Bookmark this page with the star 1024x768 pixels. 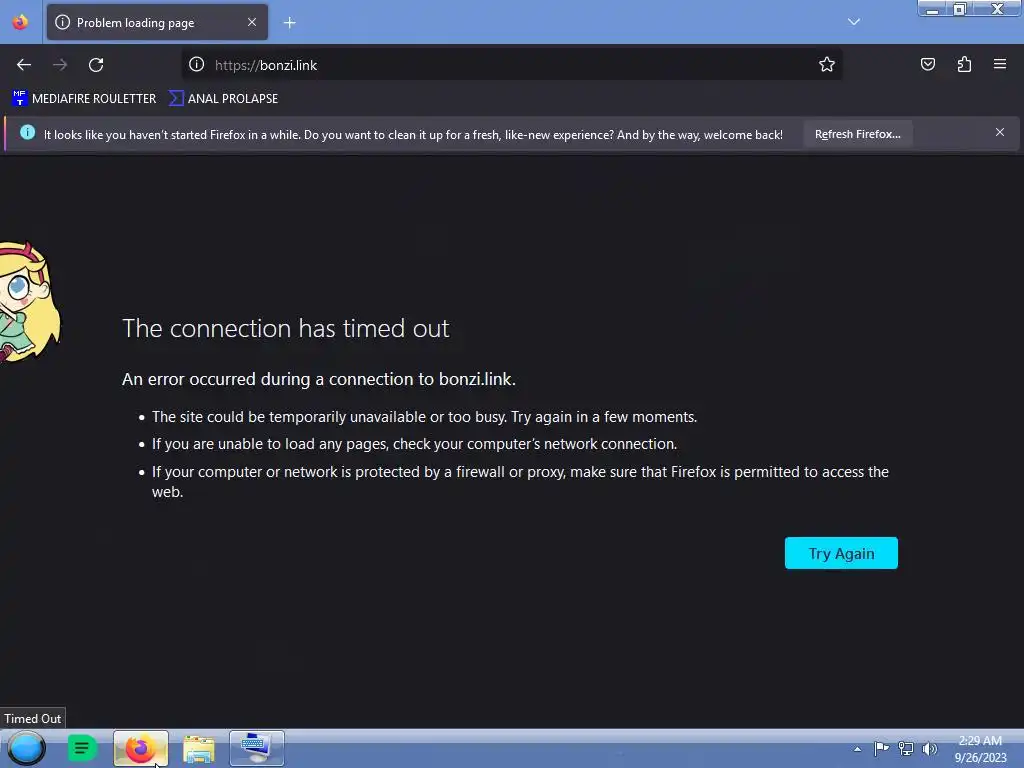point(827,64)
